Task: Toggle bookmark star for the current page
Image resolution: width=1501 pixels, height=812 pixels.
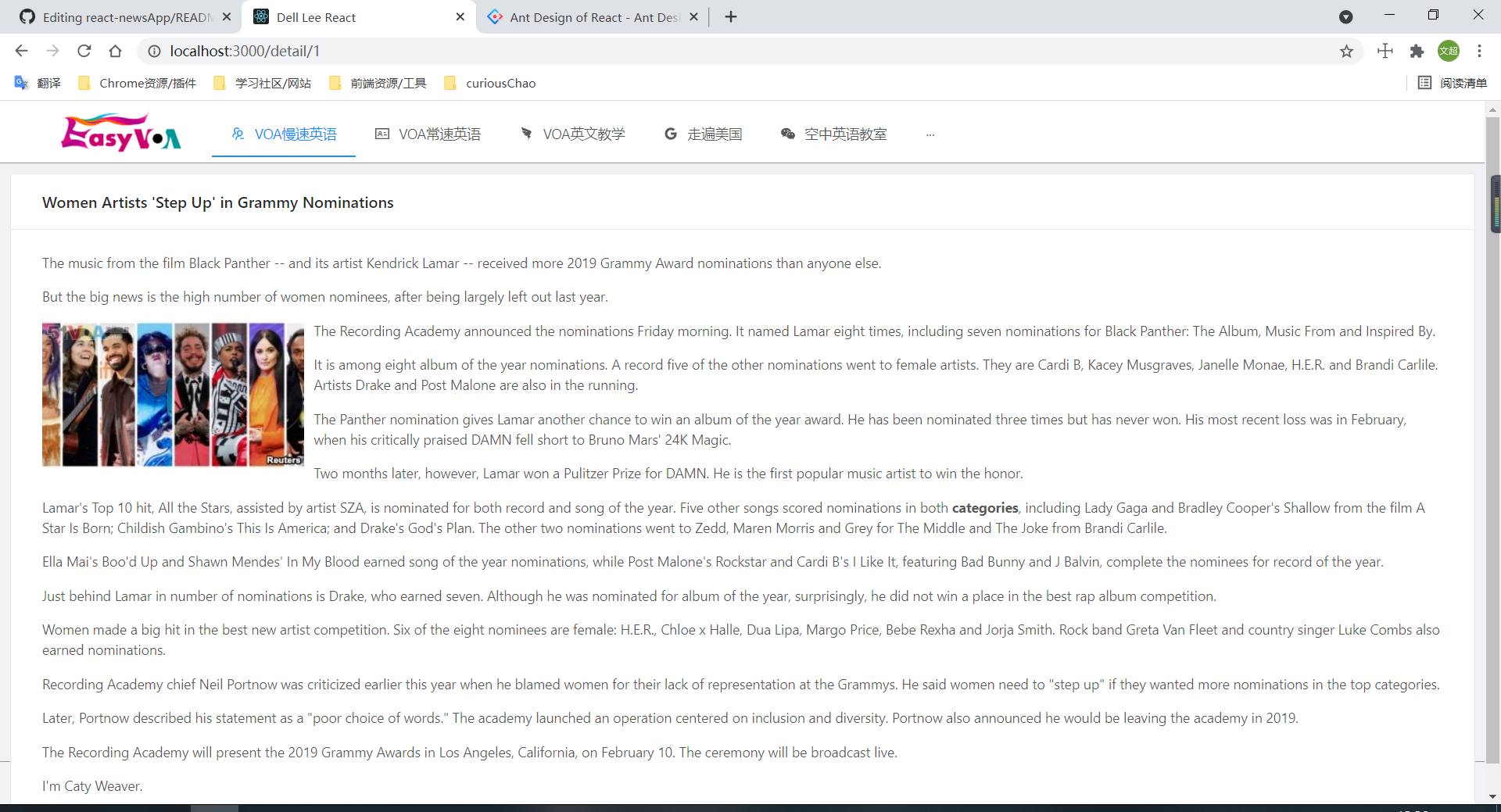Action: pyautogui.click(x=1347, y=51)
